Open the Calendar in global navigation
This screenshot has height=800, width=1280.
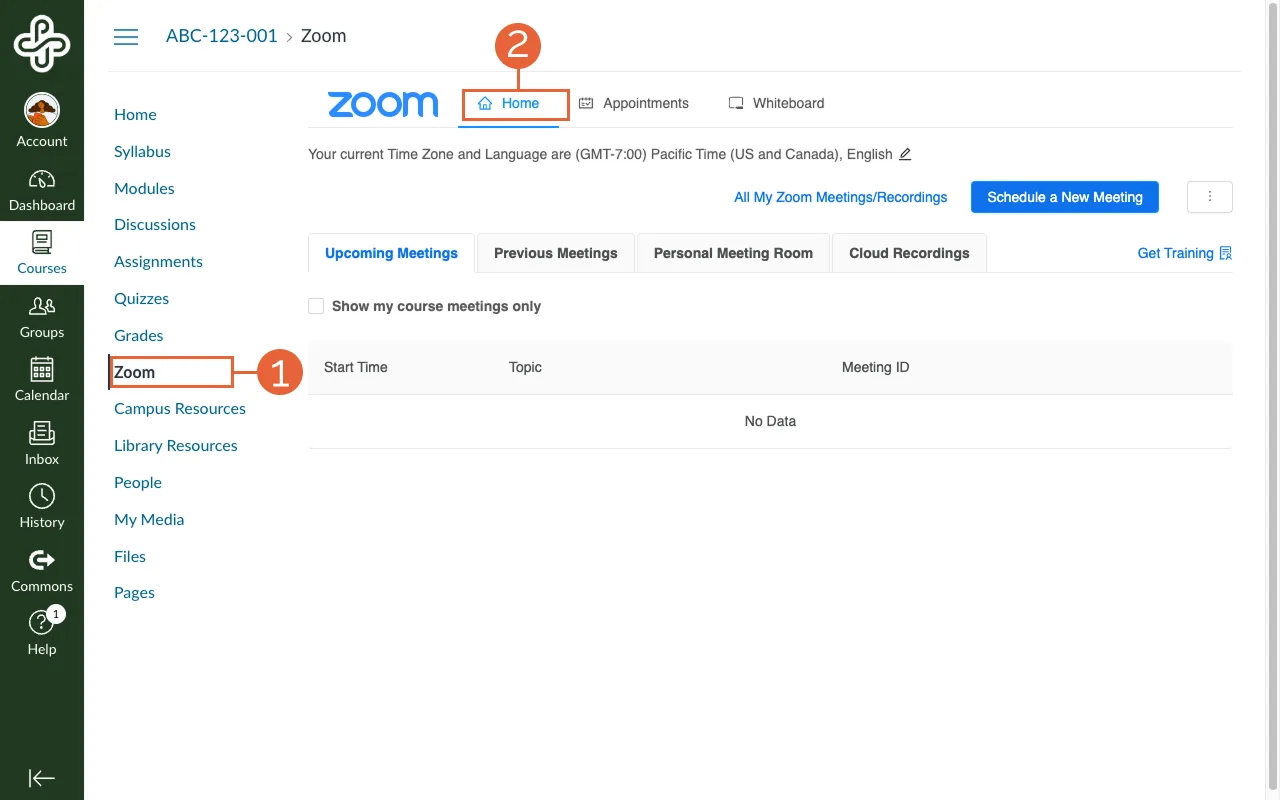(x=42, y=380)
